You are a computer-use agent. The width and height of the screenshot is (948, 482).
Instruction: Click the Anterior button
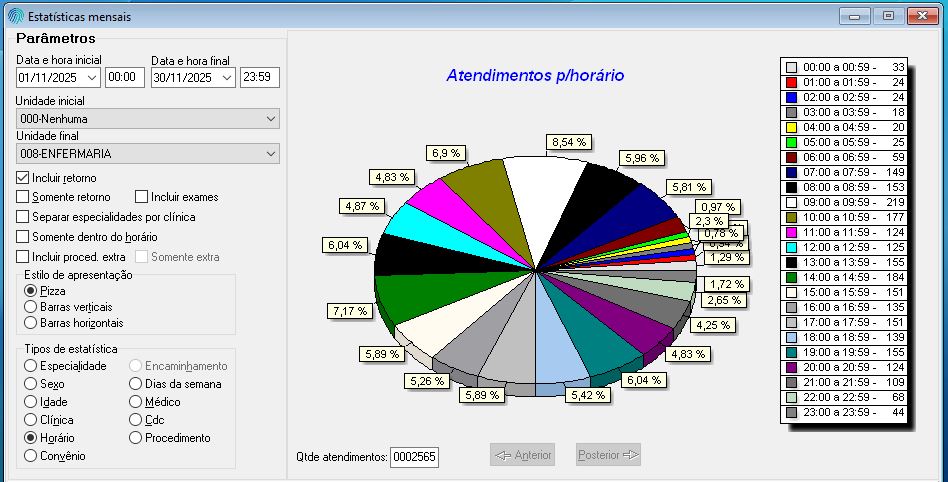point(522,455)
